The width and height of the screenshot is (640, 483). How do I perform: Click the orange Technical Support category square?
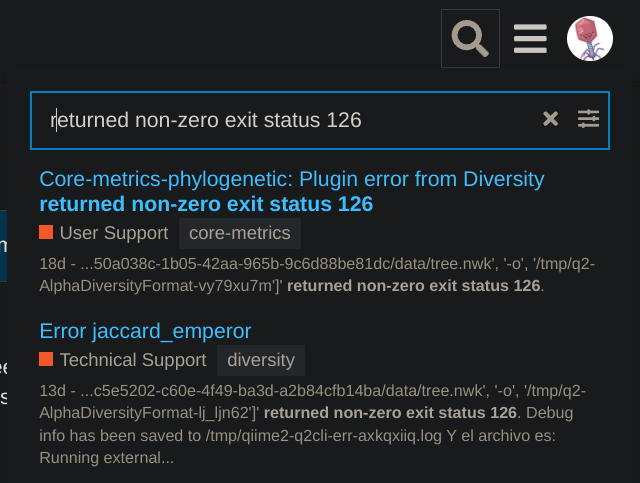coord(46,359)
